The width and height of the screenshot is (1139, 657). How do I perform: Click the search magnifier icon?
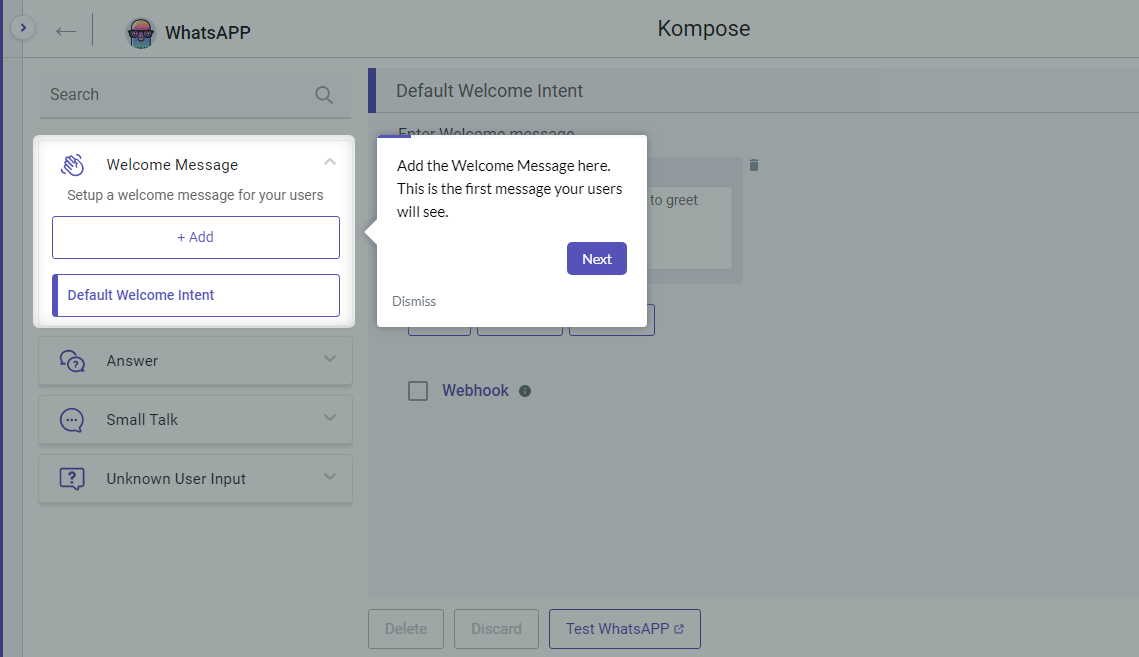tap(323, 94)
